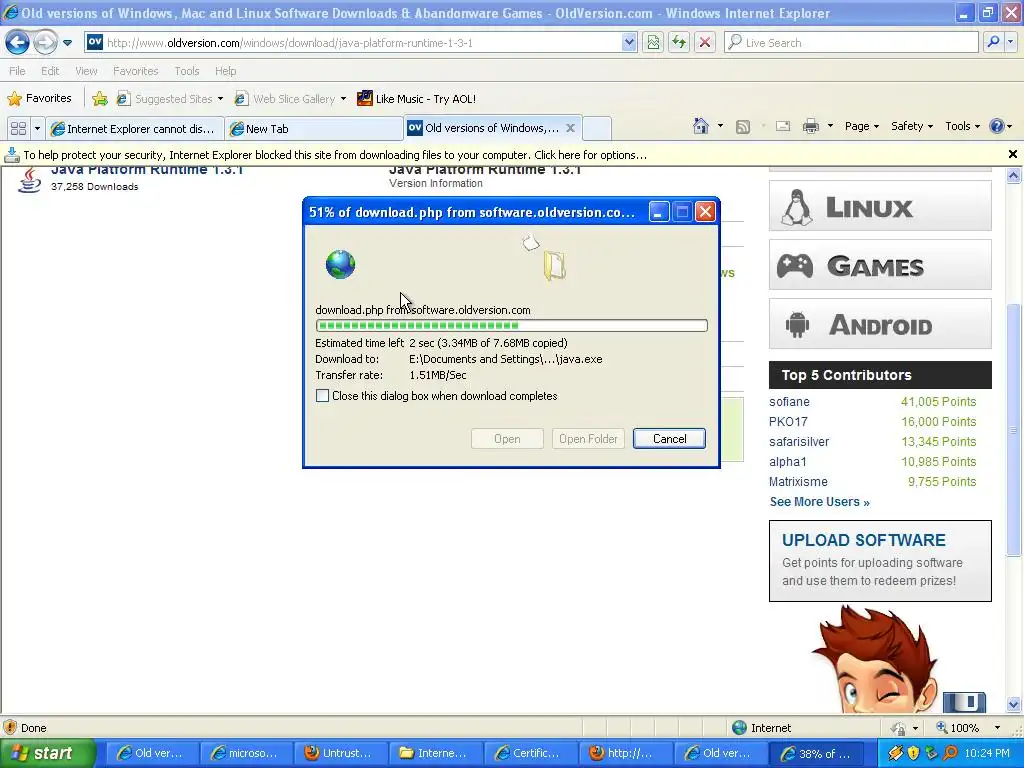Open the File menu
This screenshot has width=1024, height=768.
[x=18, y=71]
